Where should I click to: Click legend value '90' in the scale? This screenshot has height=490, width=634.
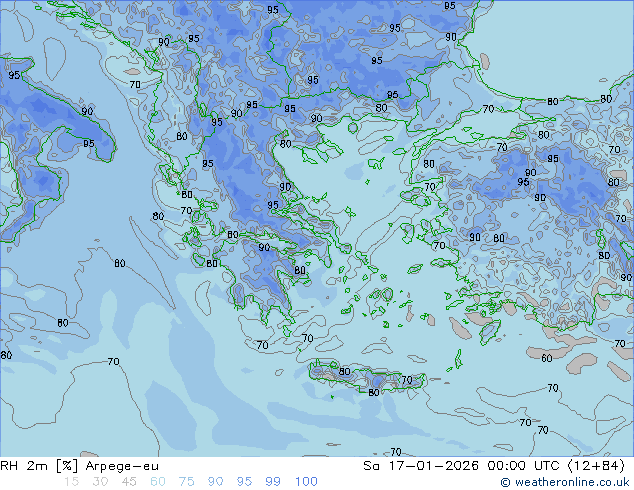point(215,482)
